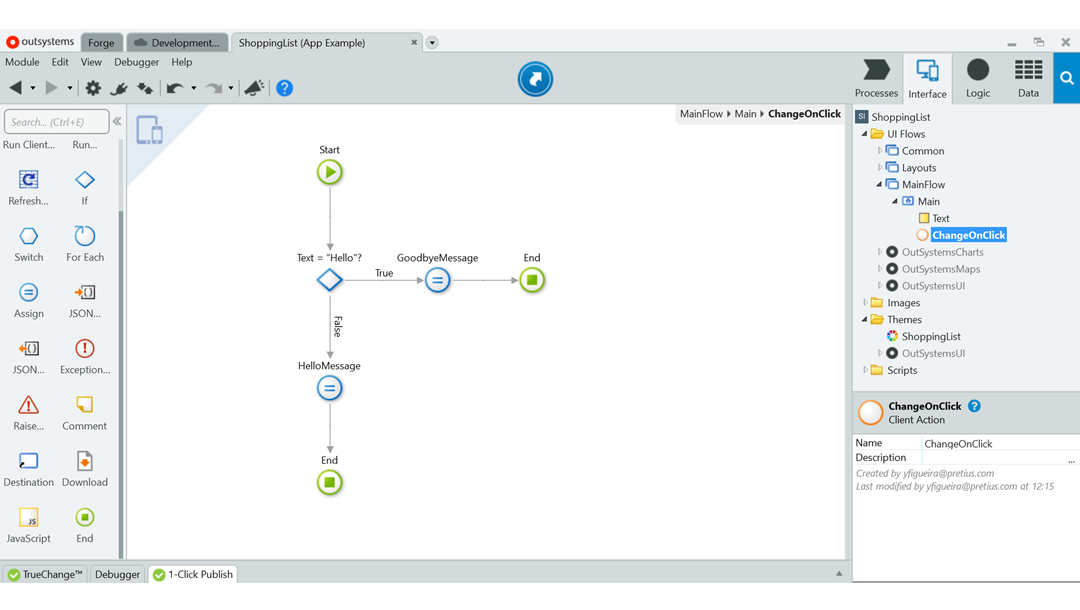Collapse the MainFlow tree node

(x=880, y=184)
